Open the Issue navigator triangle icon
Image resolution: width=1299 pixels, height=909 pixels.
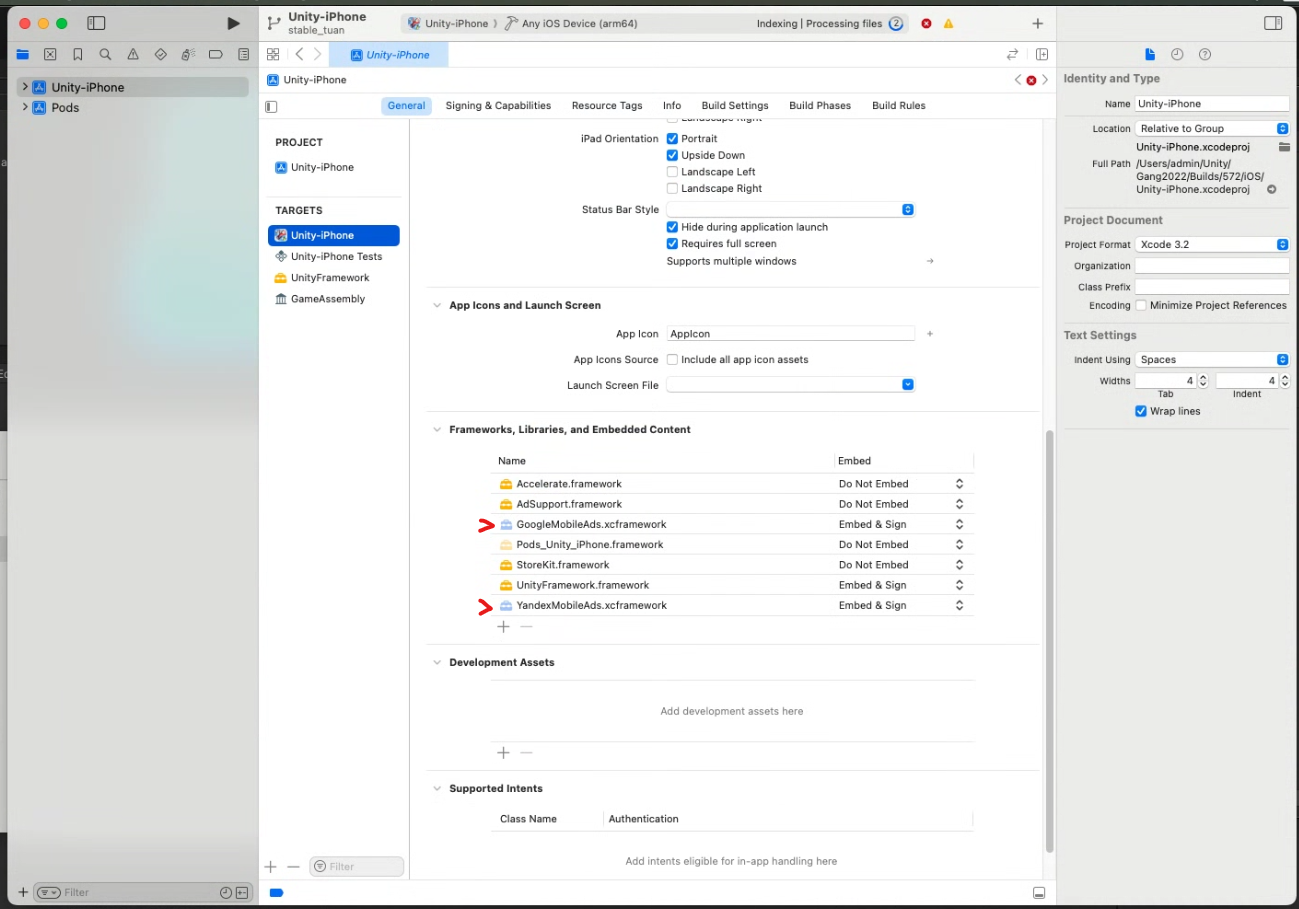[133, 55]
